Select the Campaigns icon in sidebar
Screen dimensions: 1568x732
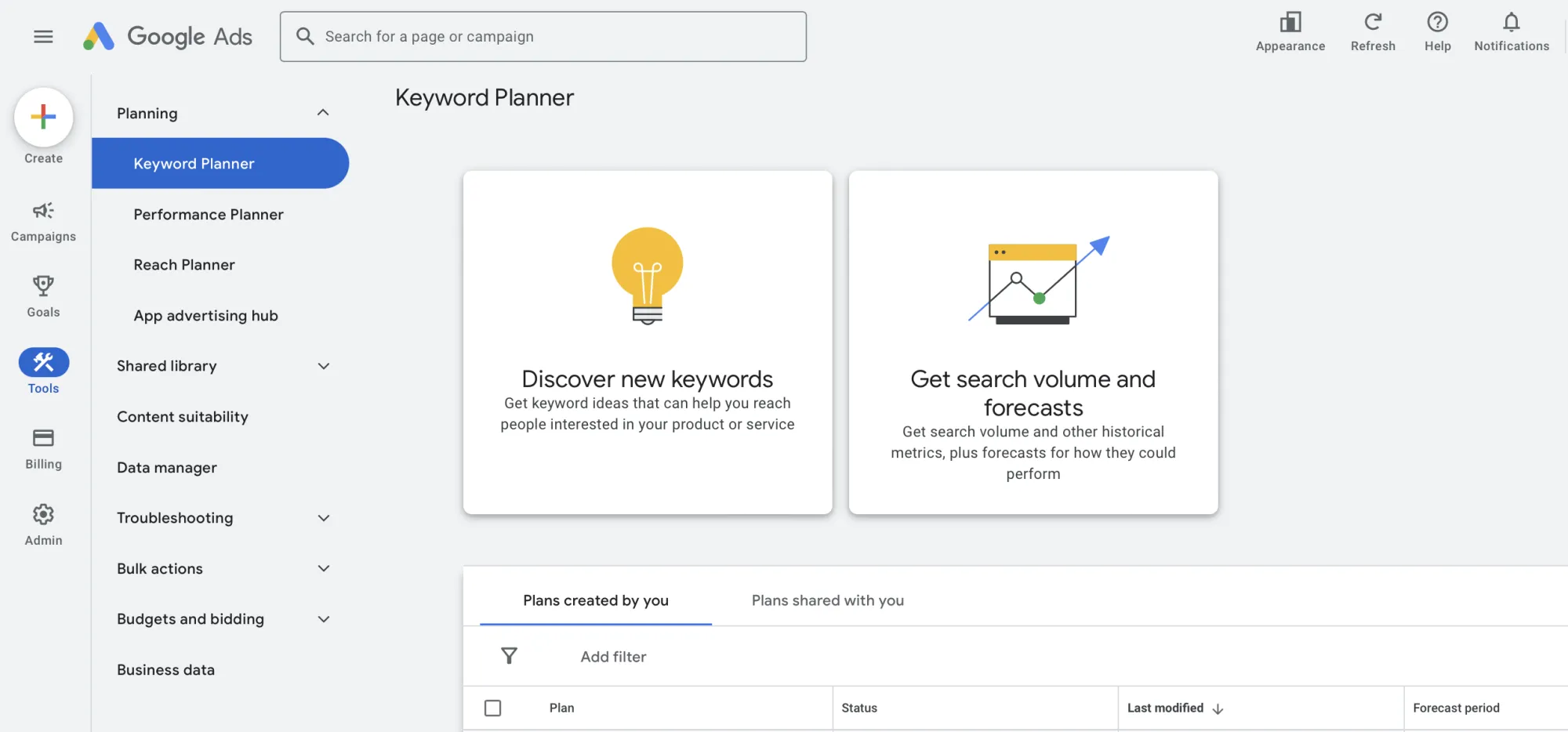point(43,211)
